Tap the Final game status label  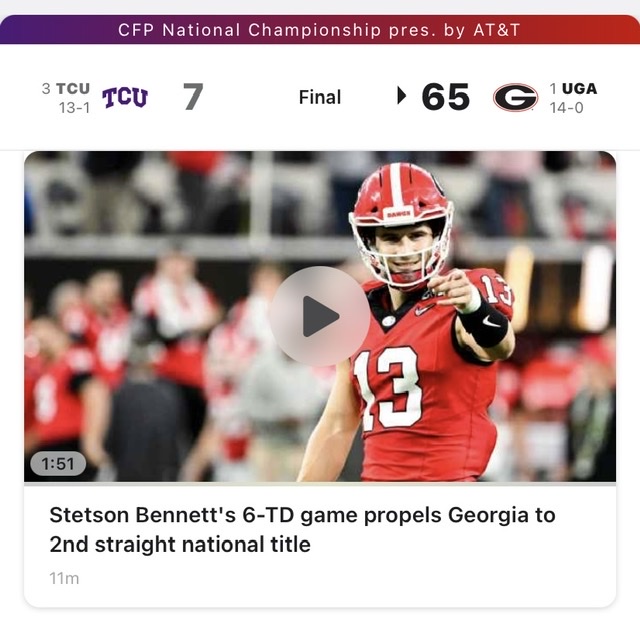(x=320, y=97)
